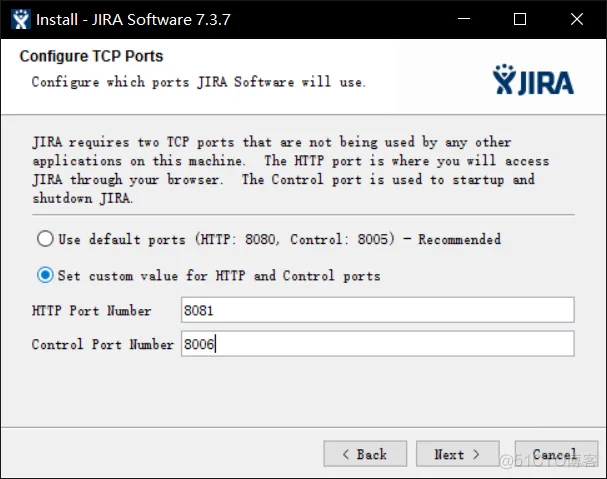Minimize the installer window
607x479 pixels.
click(x=463, y=19)
